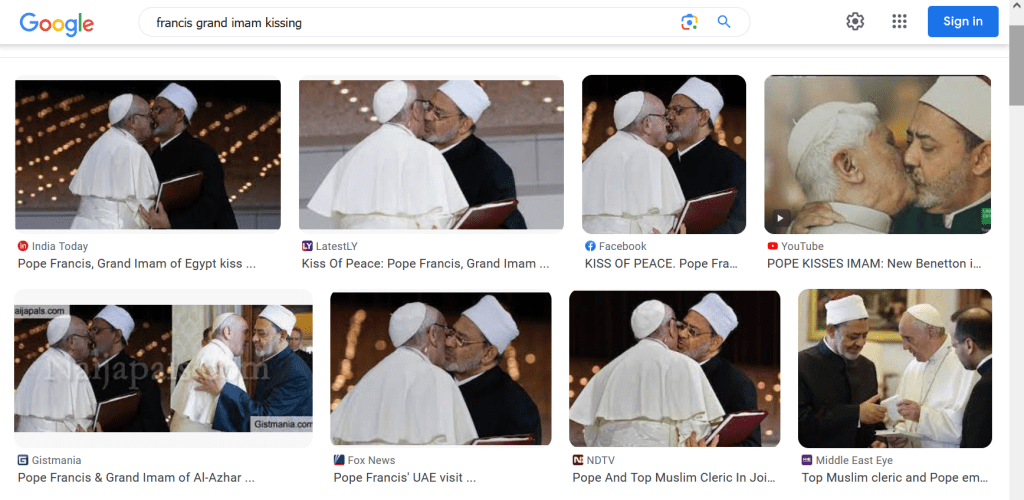Click the Facebook source icon
This screenshot has height=500, width=1024.
pos(590,246)
